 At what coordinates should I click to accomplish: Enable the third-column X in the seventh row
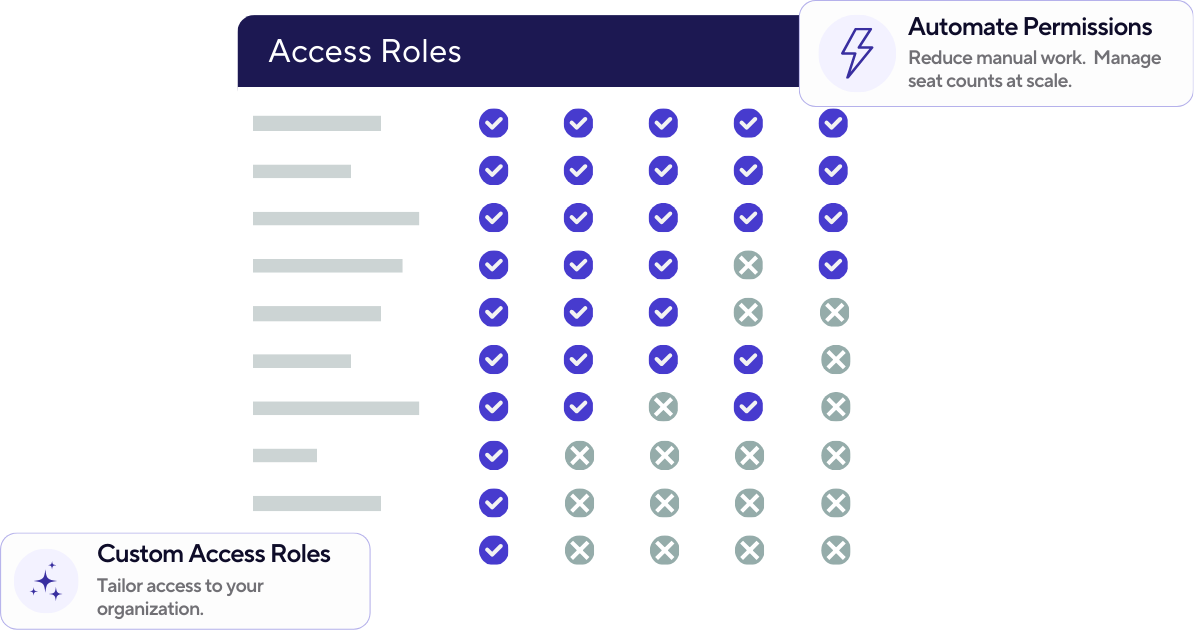pyautogui.click(x=663, y=407)
